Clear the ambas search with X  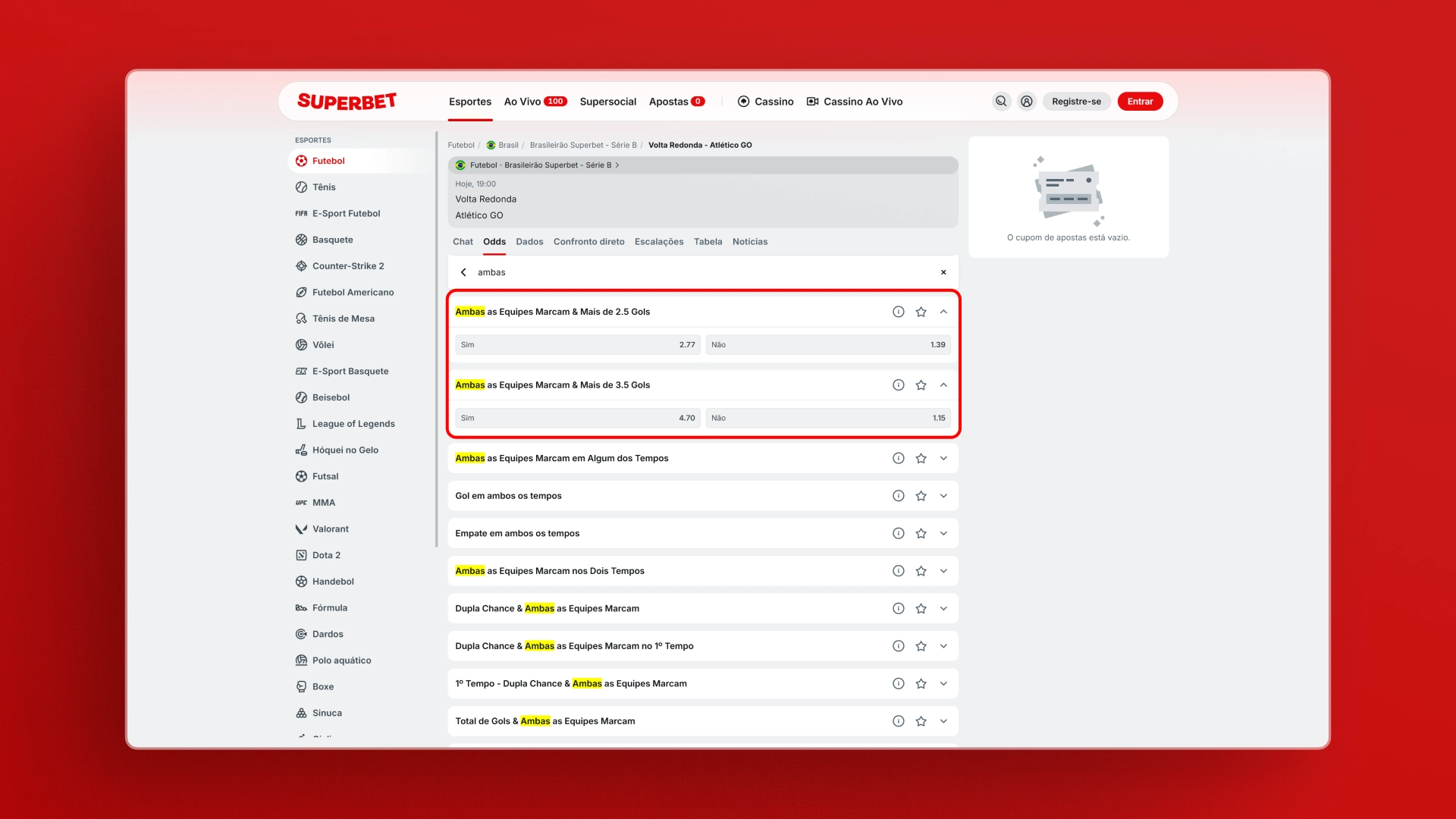pyautogui.click(x=943, y=272)
